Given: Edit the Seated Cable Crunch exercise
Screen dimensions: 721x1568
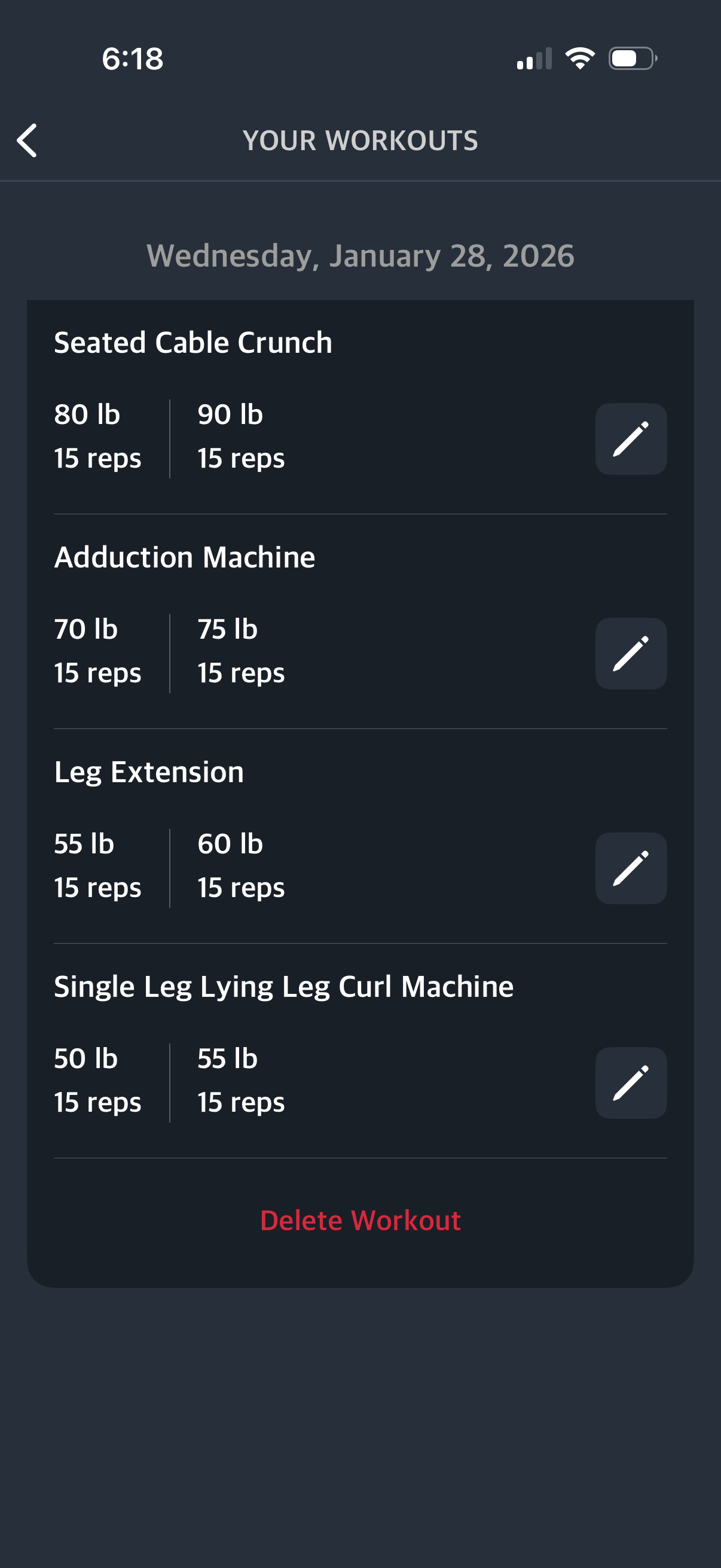Looking at the screenshot, I should (630, 439).
